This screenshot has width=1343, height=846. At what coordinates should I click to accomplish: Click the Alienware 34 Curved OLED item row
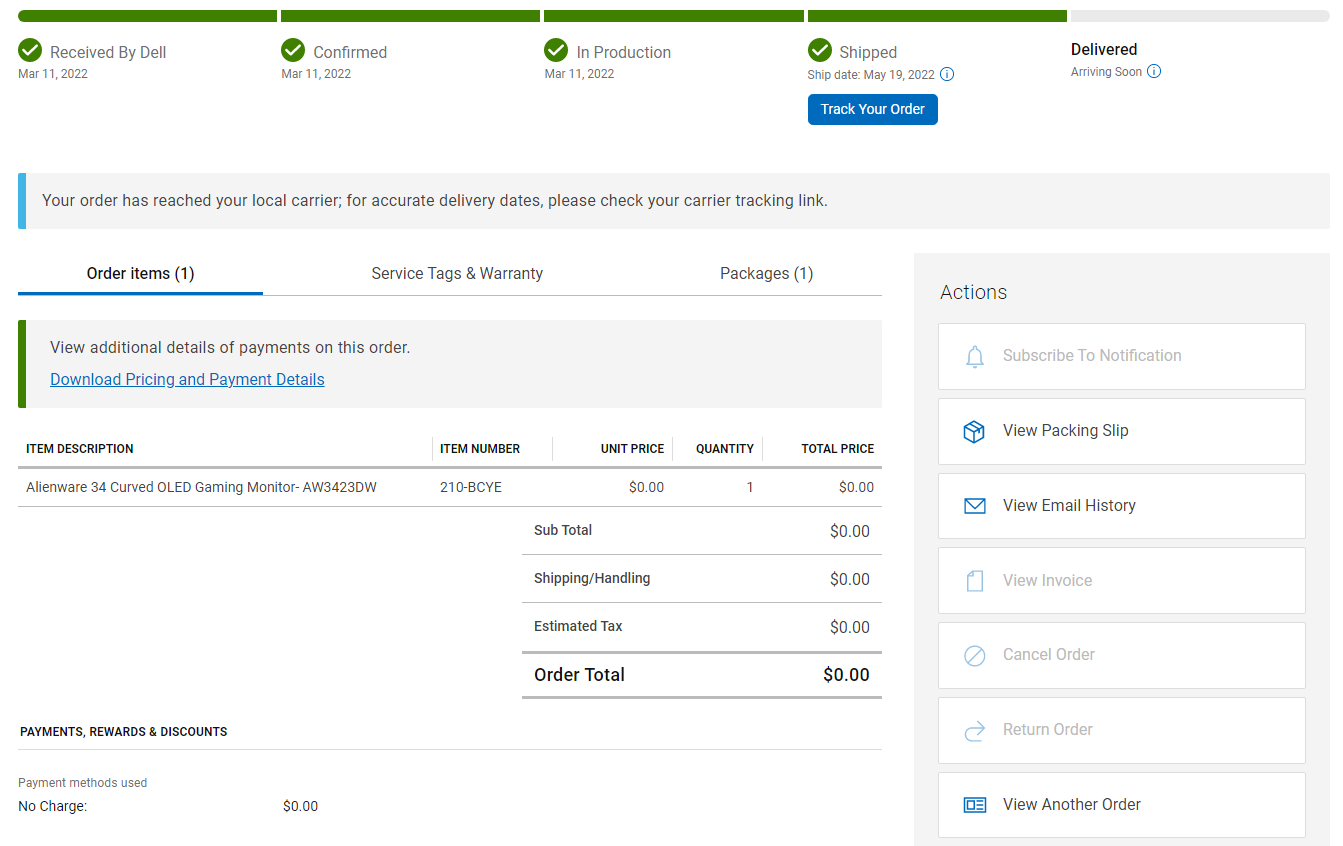201,487
